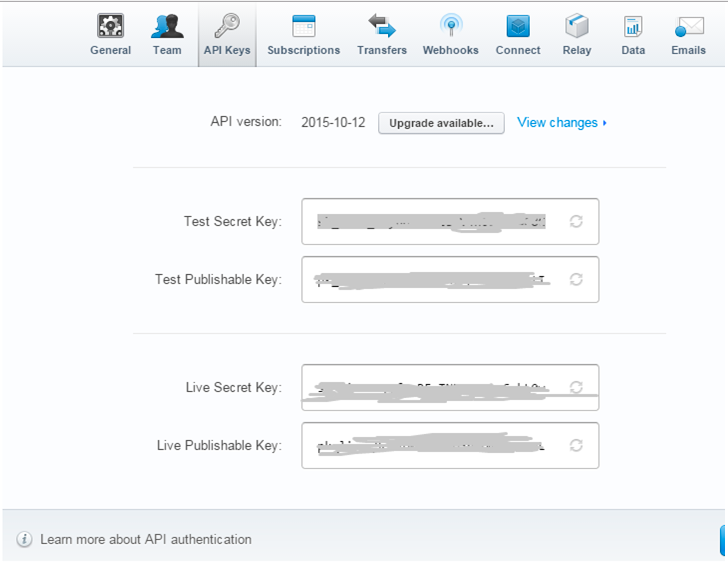Select the API Keys key icon

tap(227, 26)
